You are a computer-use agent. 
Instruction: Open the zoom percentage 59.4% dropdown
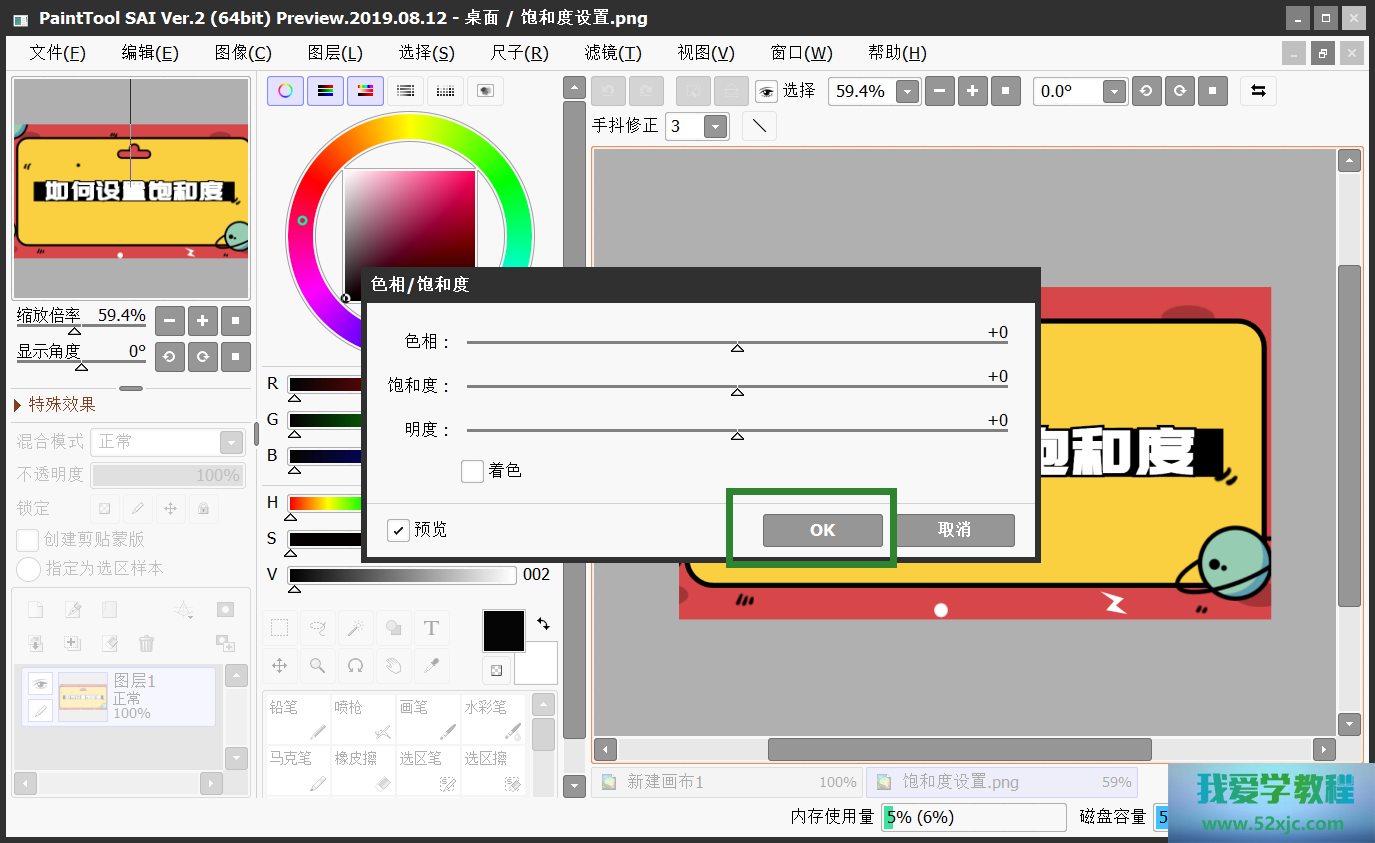click(907, 92)
